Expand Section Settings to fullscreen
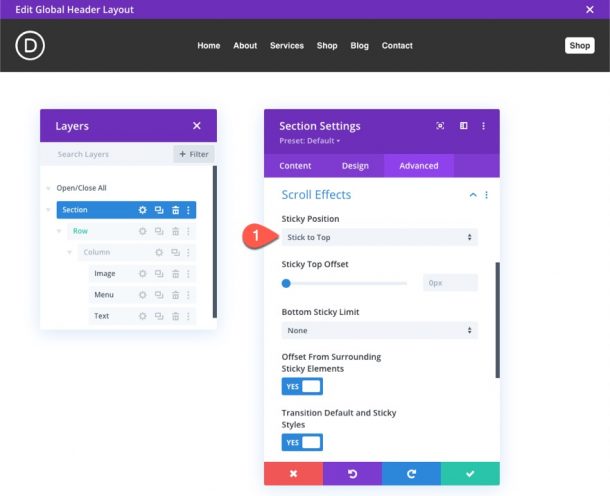Screen dimensions: 610x496 (440, 126)
